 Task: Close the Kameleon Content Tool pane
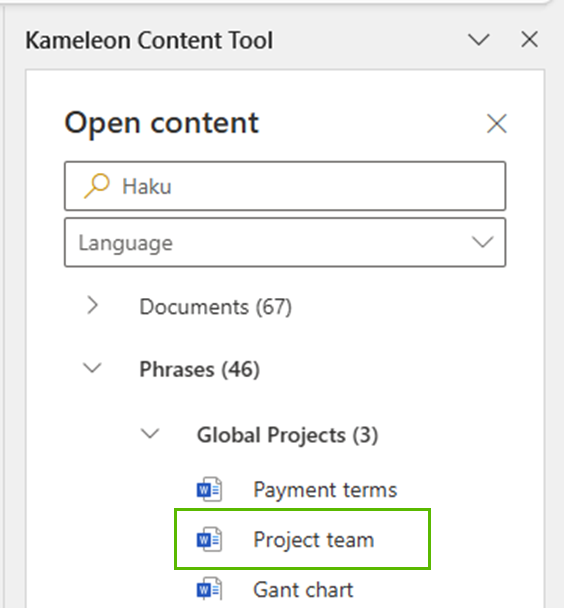point(530,40)
